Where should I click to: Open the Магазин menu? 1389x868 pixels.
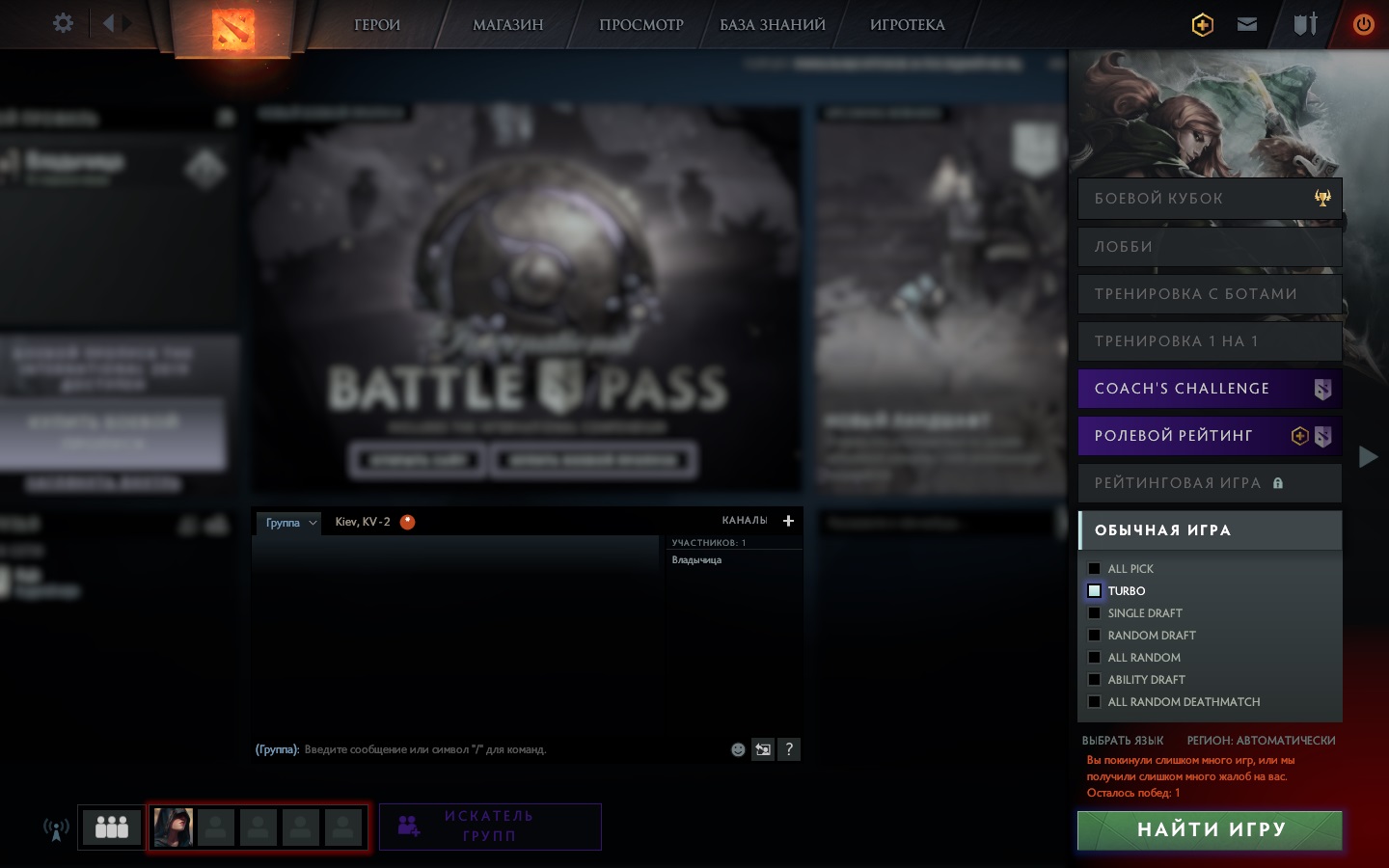point(508,25)
